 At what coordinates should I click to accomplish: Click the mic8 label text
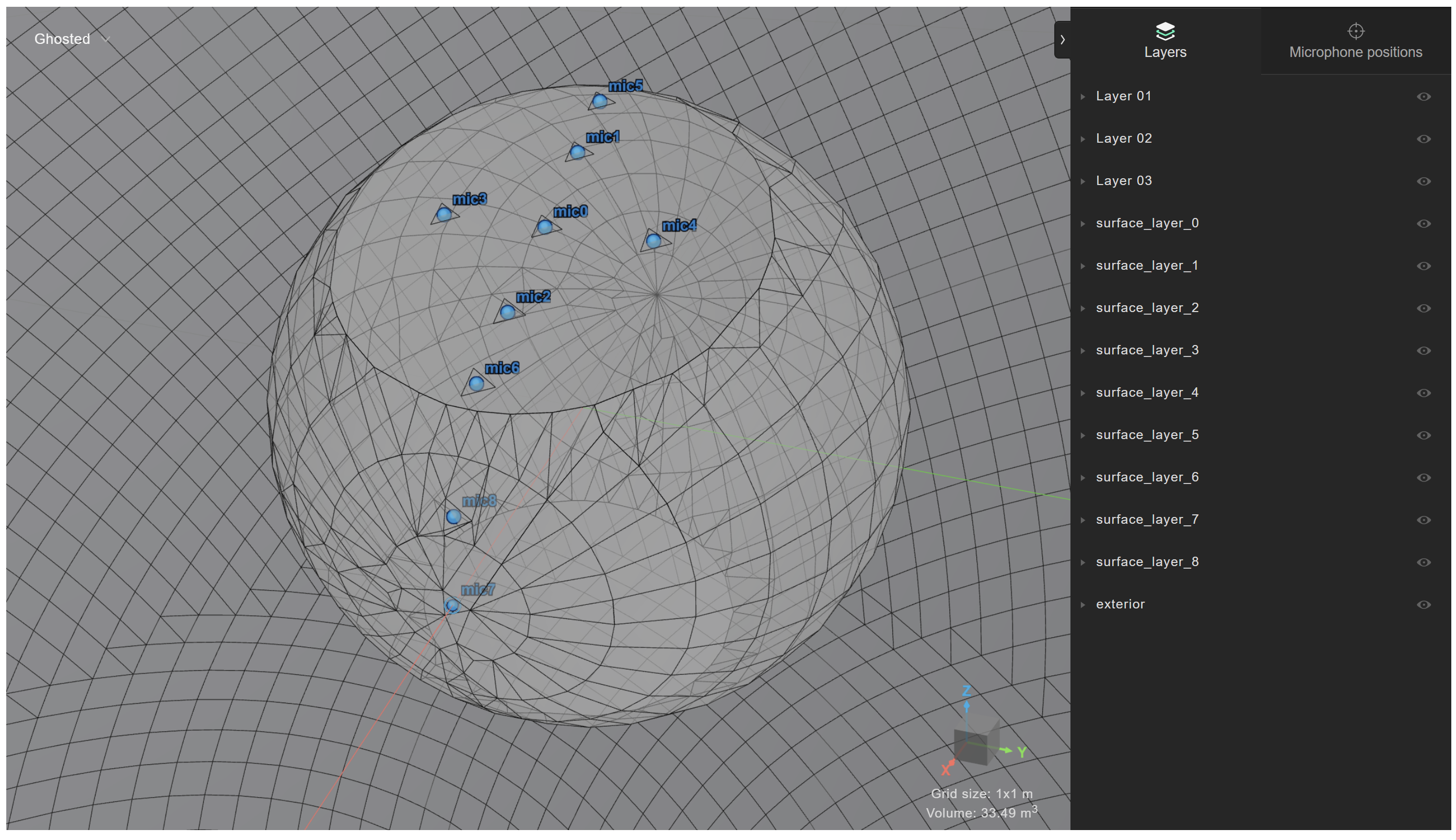(479, 501)
